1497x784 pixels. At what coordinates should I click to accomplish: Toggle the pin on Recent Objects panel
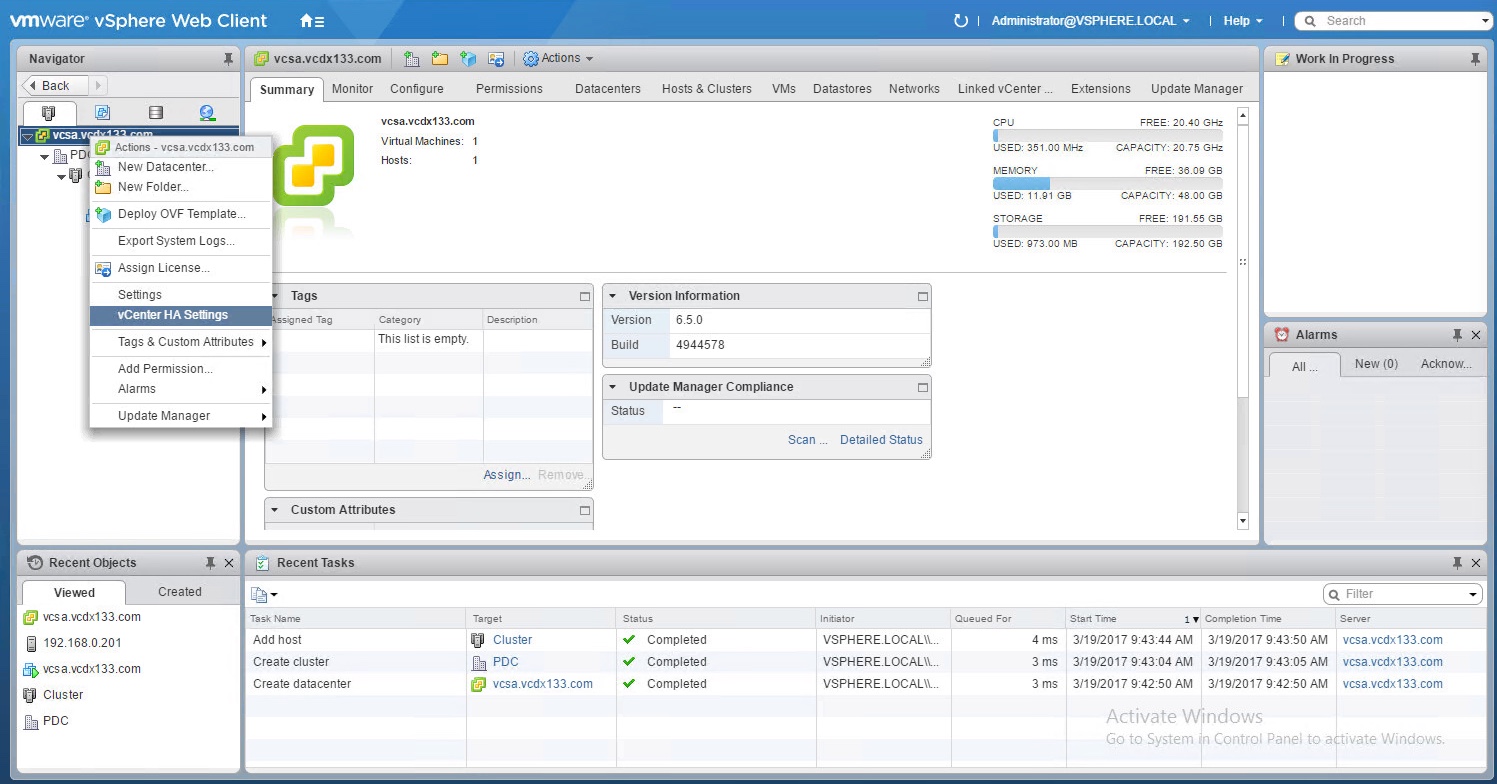click(x=210, y=563)
